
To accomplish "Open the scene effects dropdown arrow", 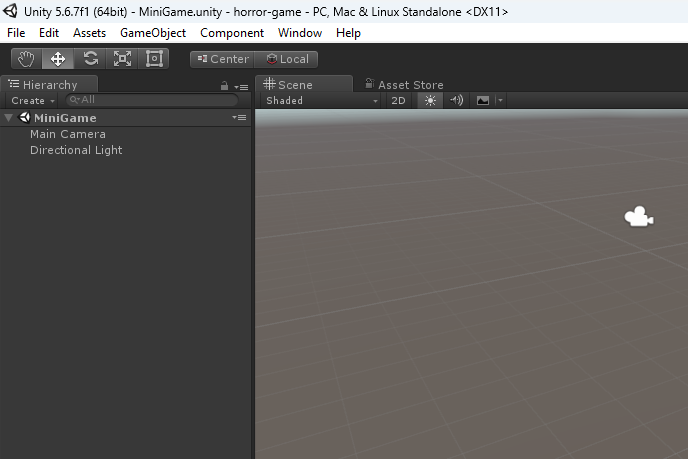I will [500, 100].
